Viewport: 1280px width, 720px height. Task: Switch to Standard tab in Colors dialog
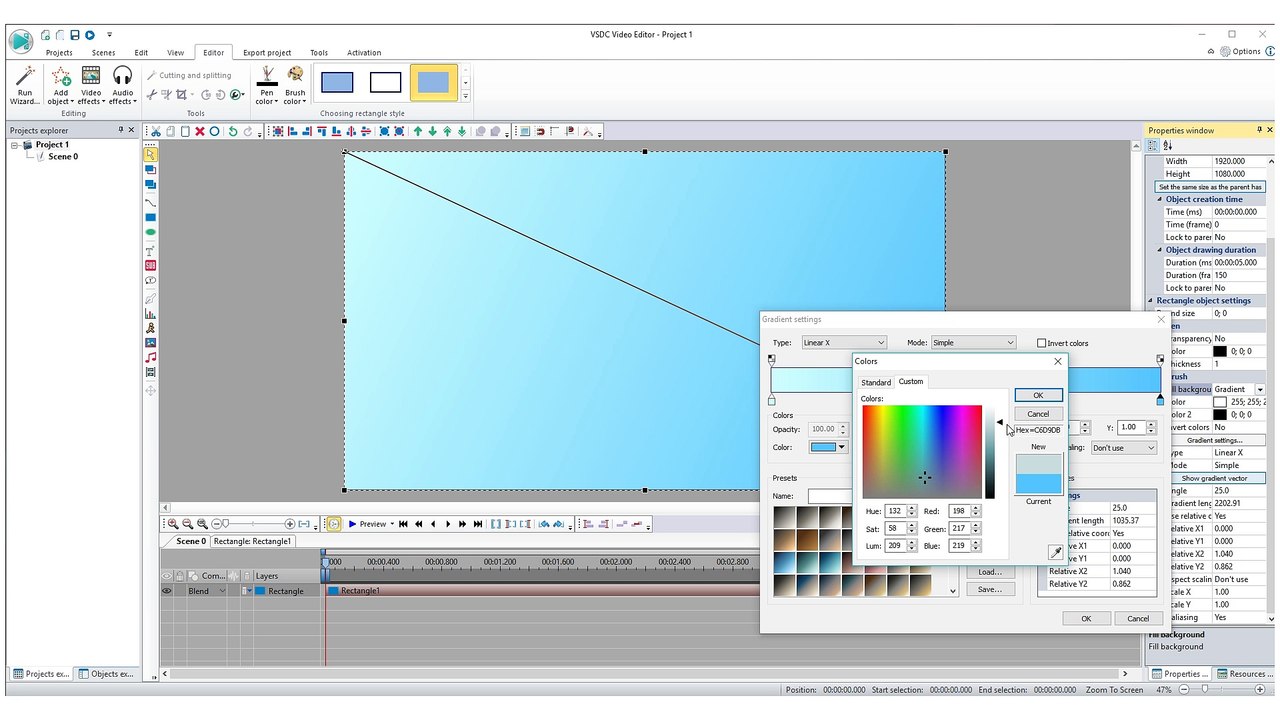876,382
